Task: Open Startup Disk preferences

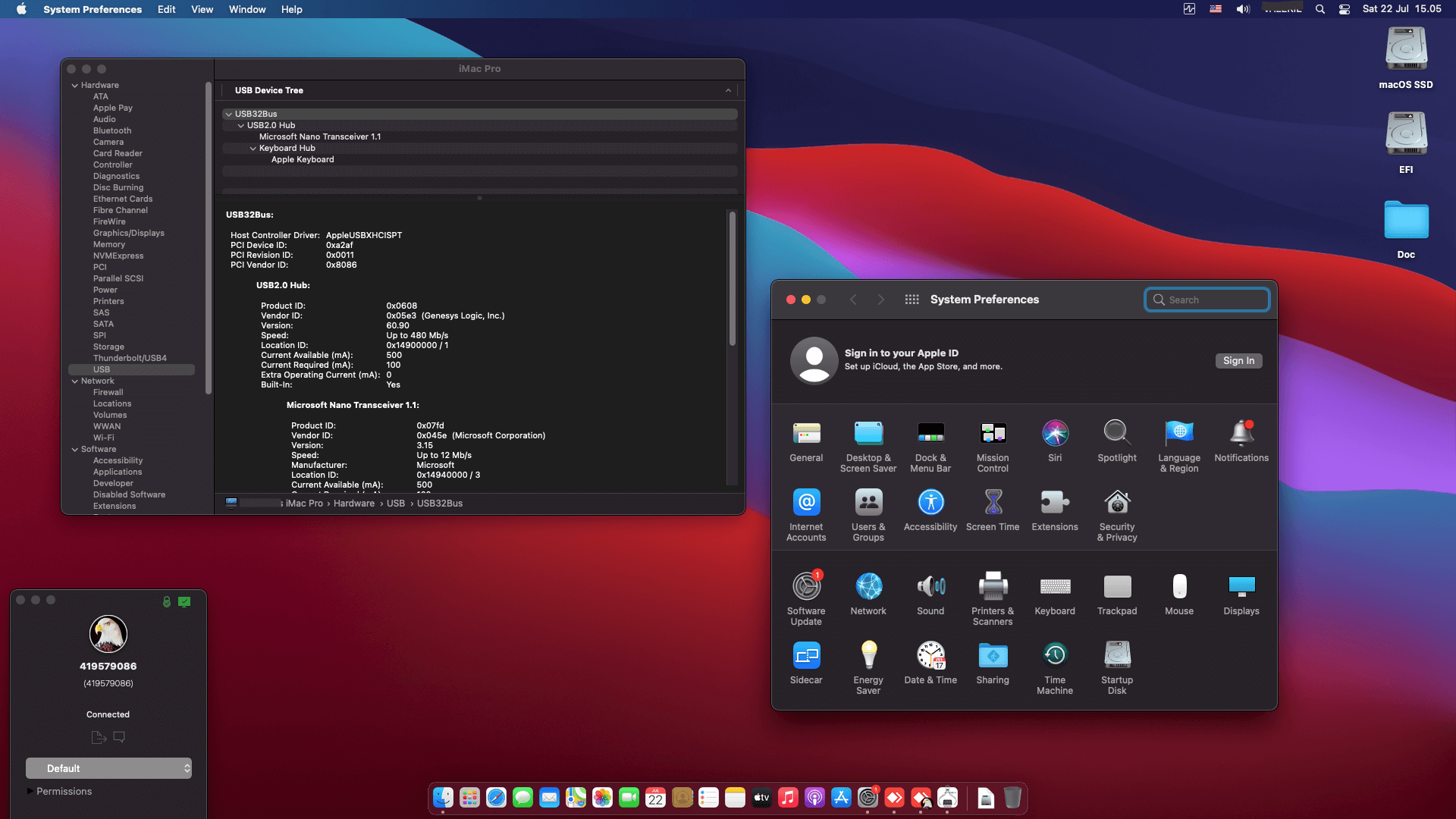Action: (x=1117, y=668)
